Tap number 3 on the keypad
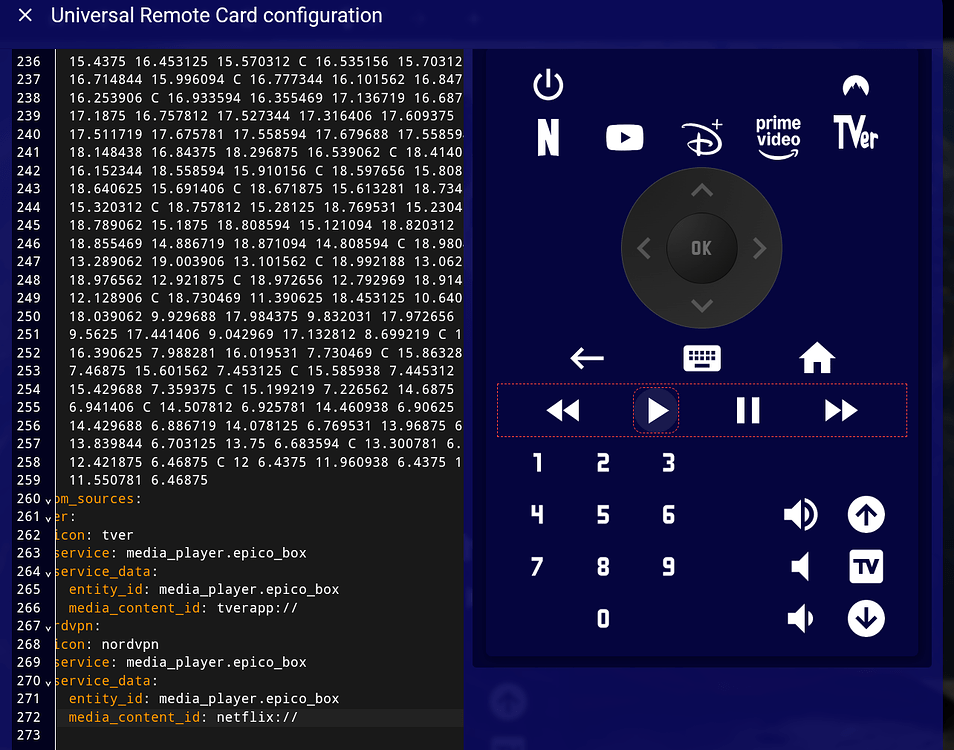Viewport: 954px width, 750px height. (x=668, y=463)
